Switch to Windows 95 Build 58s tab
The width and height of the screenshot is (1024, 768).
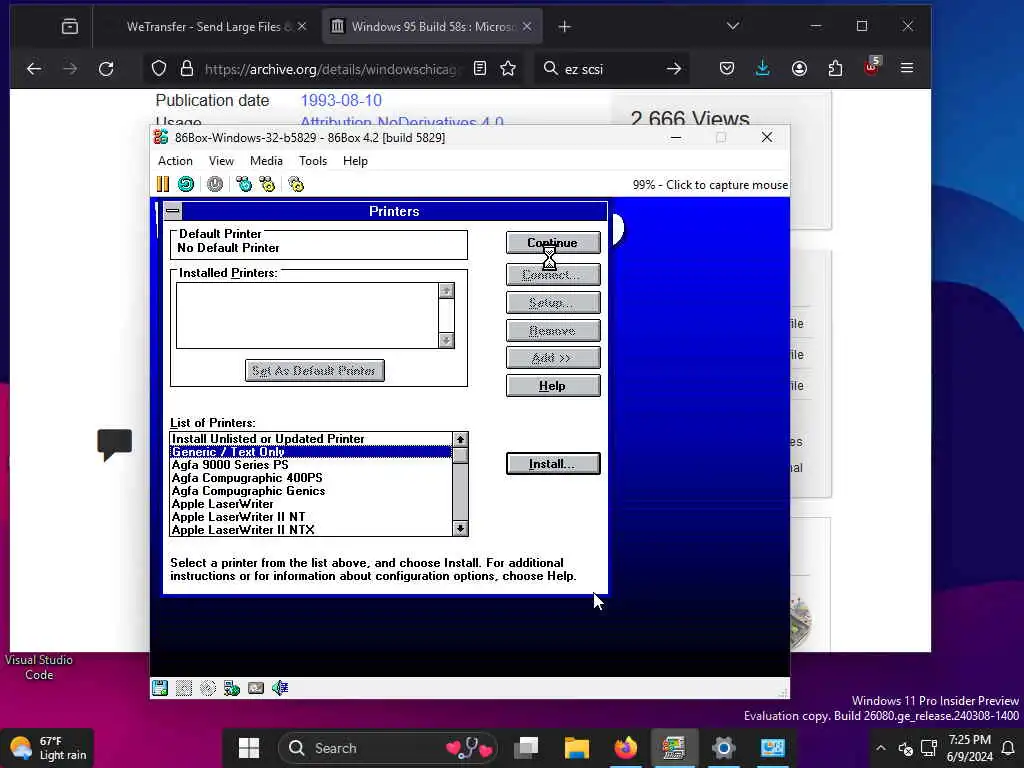pos(431,26)
